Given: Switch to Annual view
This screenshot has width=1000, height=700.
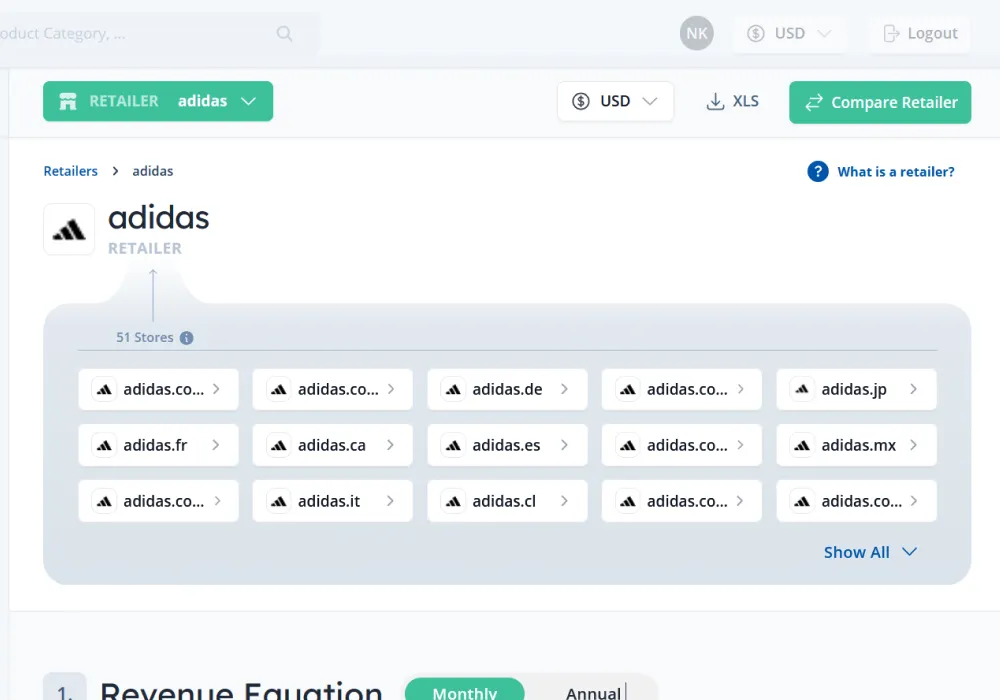Looking at the screenshot, I should (x=593, y=692).
